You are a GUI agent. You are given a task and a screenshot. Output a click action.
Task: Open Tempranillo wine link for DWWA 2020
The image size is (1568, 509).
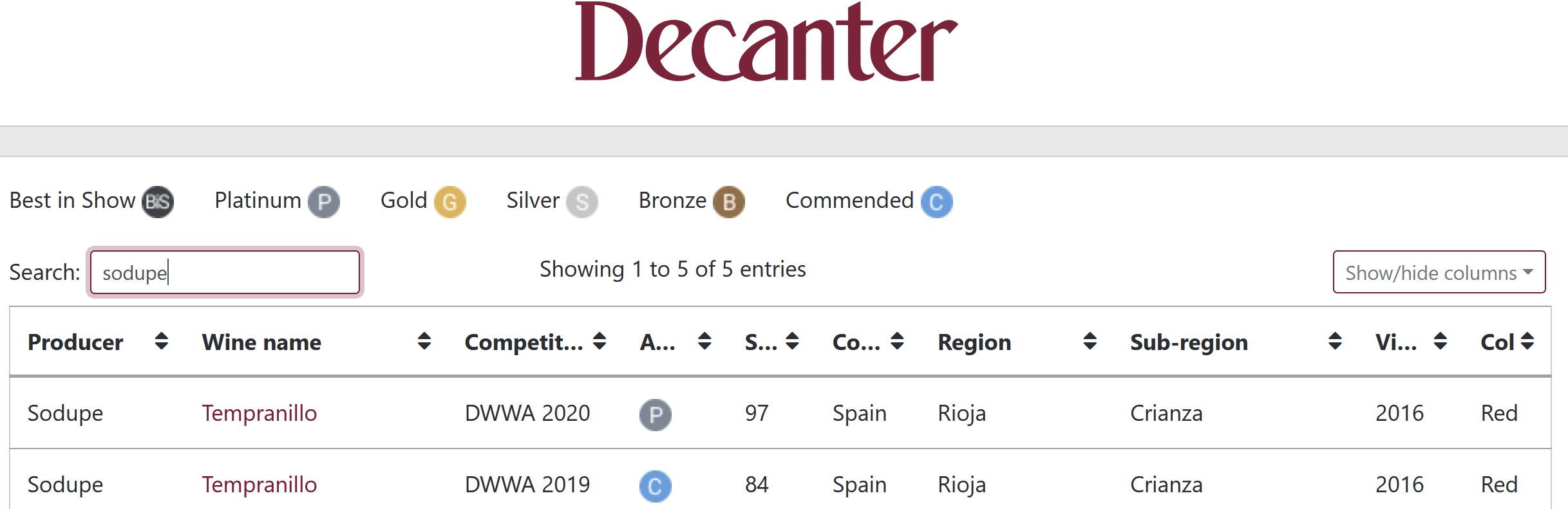(260, 413)
